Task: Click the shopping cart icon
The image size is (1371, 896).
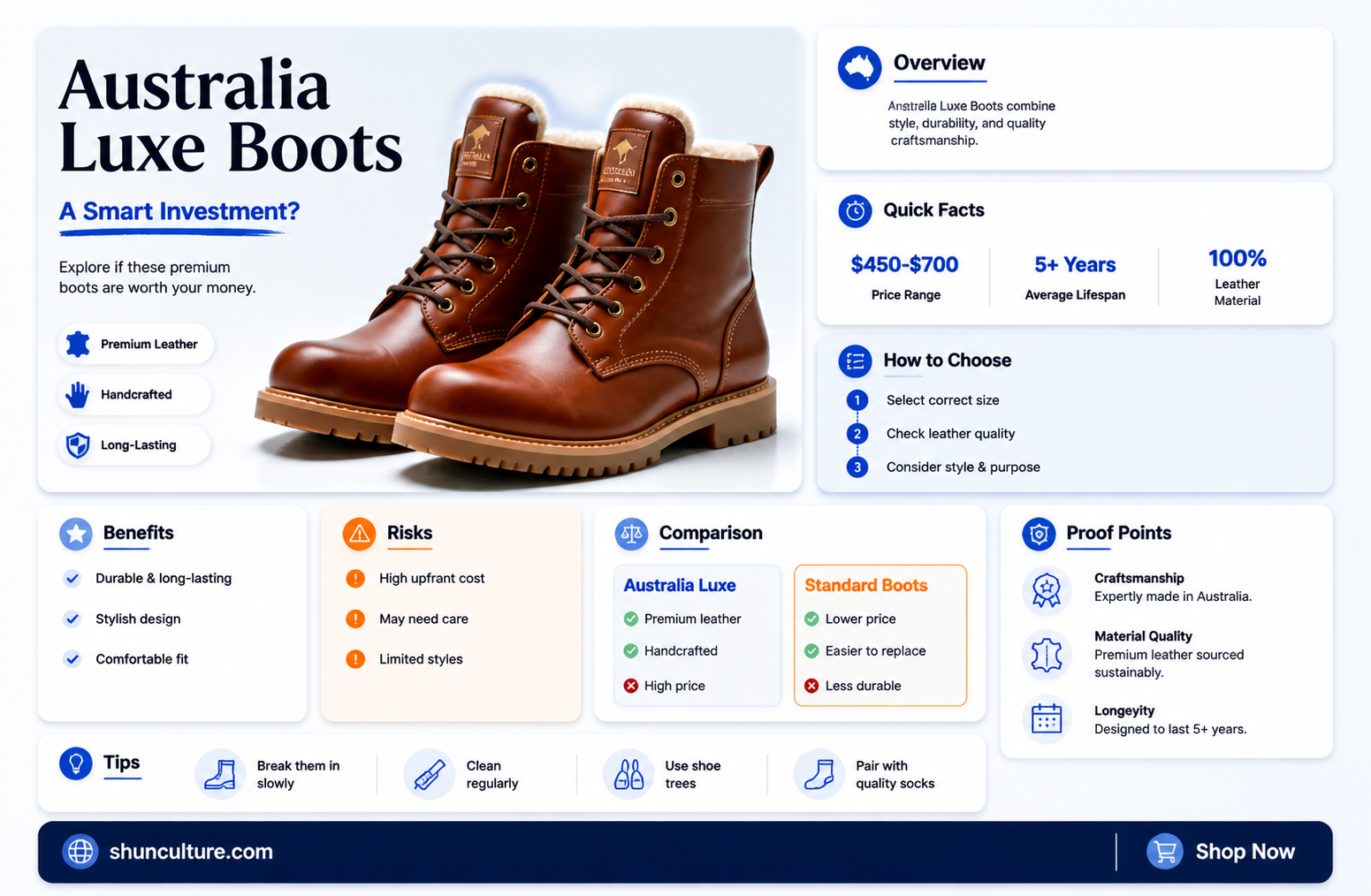Action: (x=1165, y=852)
